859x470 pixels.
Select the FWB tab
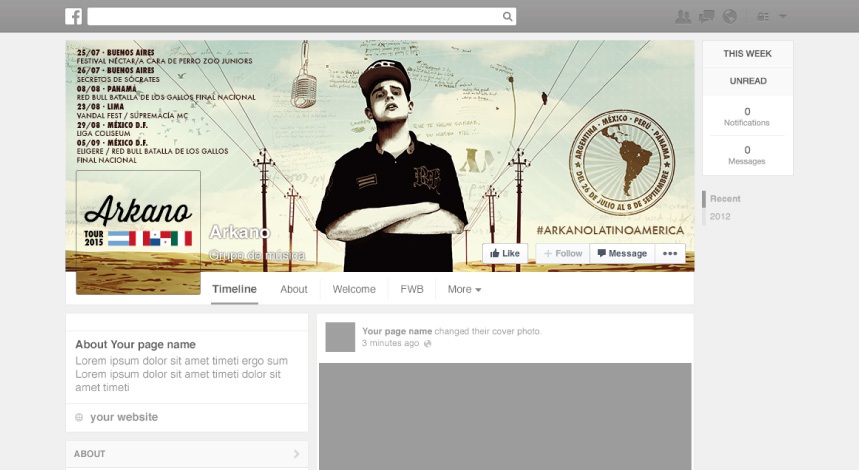tap(412, 289)
